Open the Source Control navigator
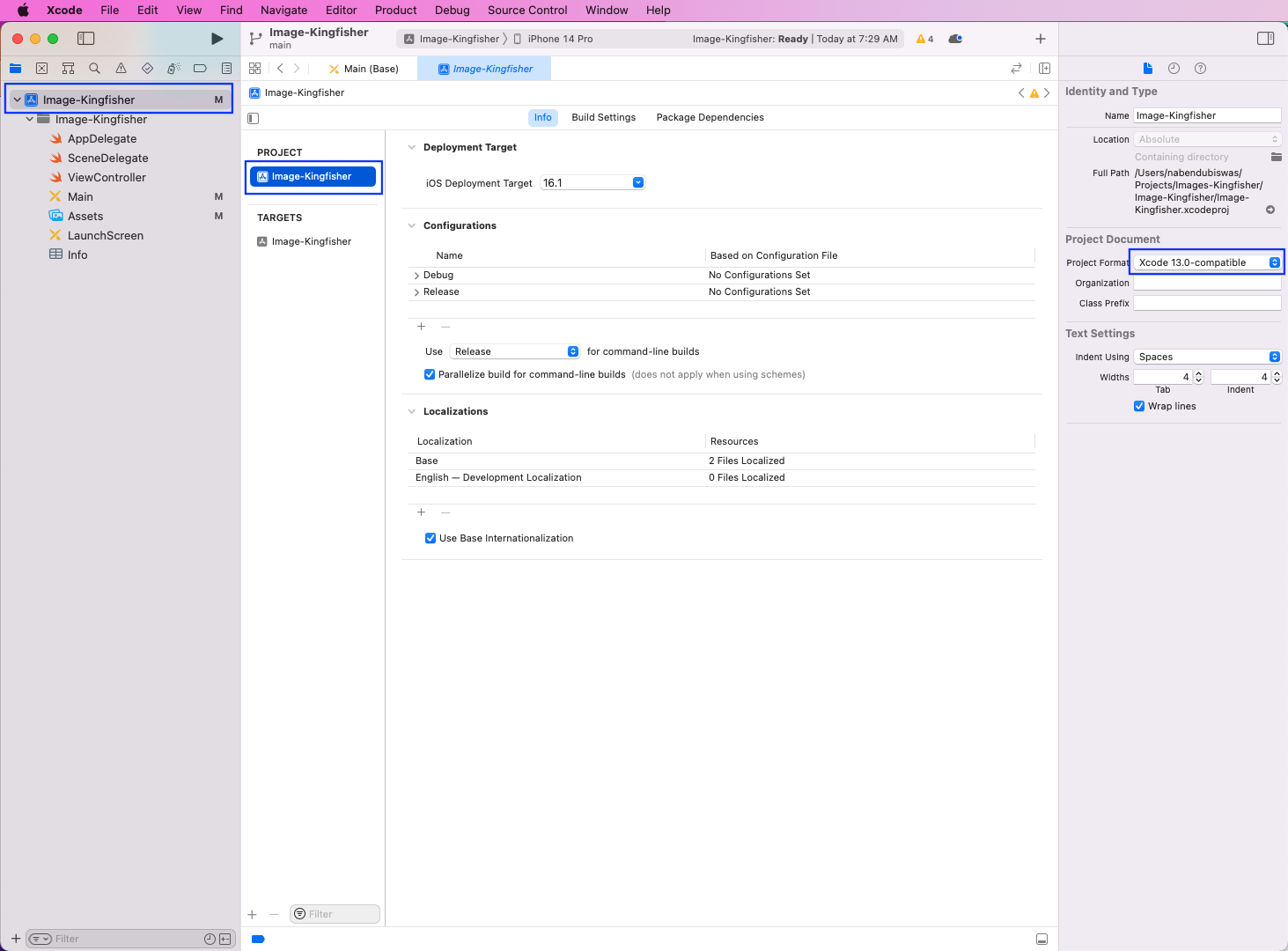 tap(41, 69)
